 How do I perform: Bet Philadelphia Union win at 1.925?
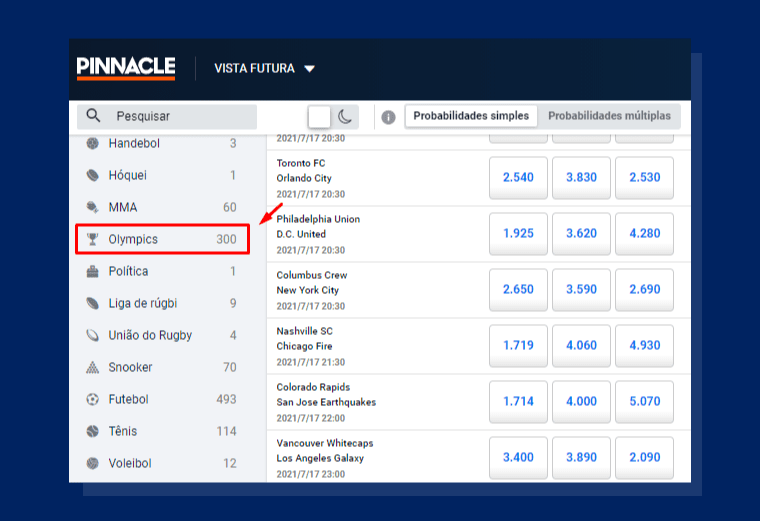coord(518,234)
